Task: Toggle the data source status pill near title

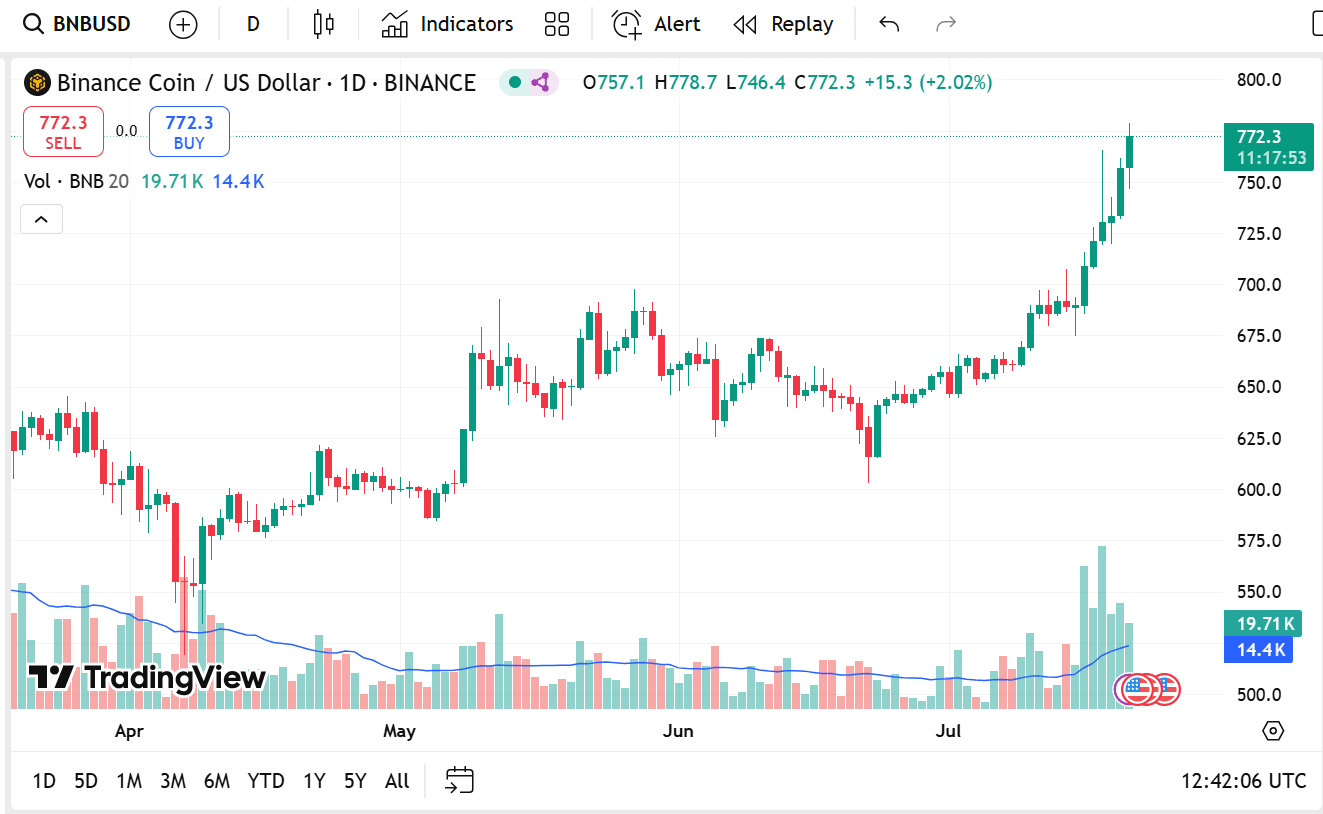Action: [x=527, y=82]
